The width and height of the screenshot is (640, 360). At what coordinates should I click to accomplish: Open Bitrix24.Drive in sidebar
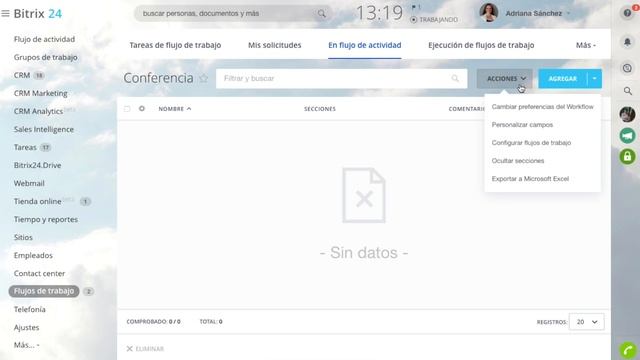37,165
